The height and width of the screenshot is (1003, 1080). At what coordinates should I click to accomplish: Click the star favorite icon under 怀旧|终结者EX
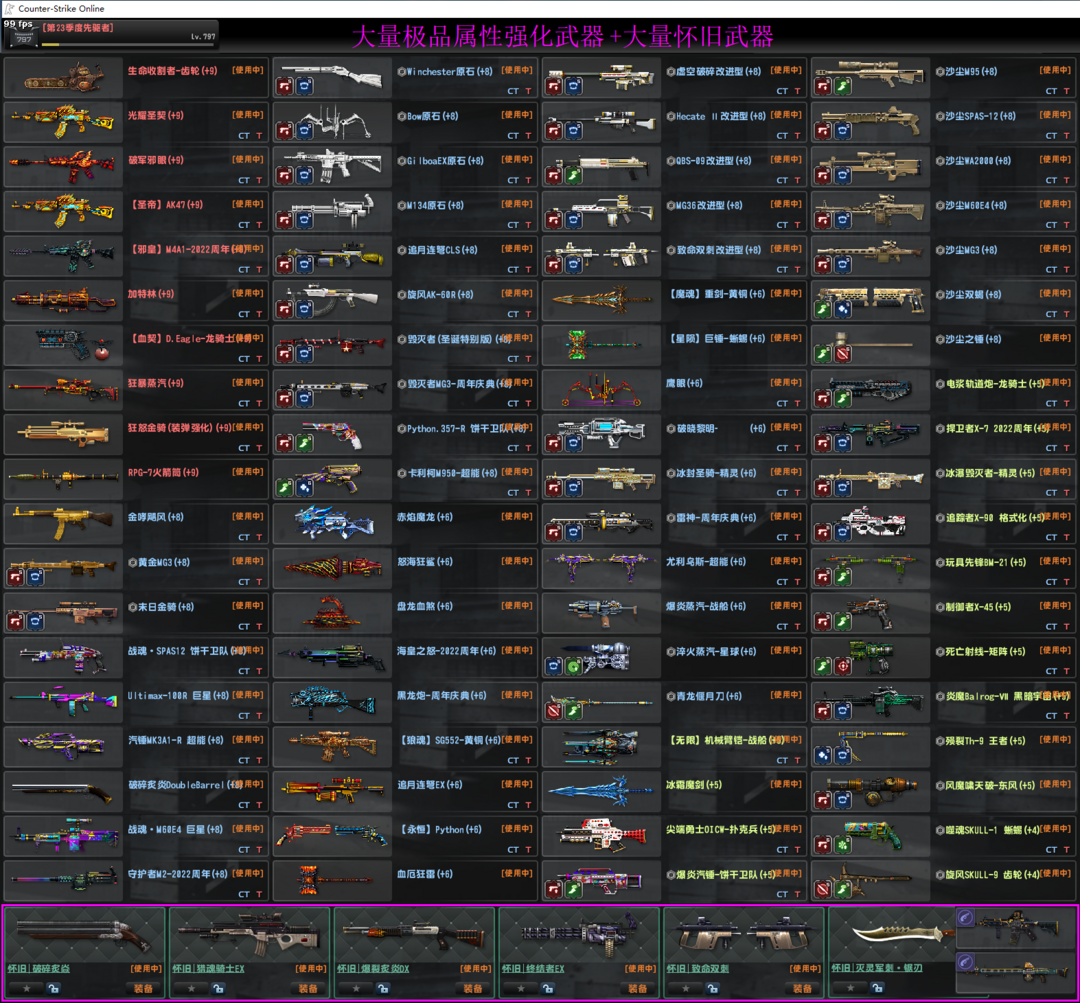522,988
